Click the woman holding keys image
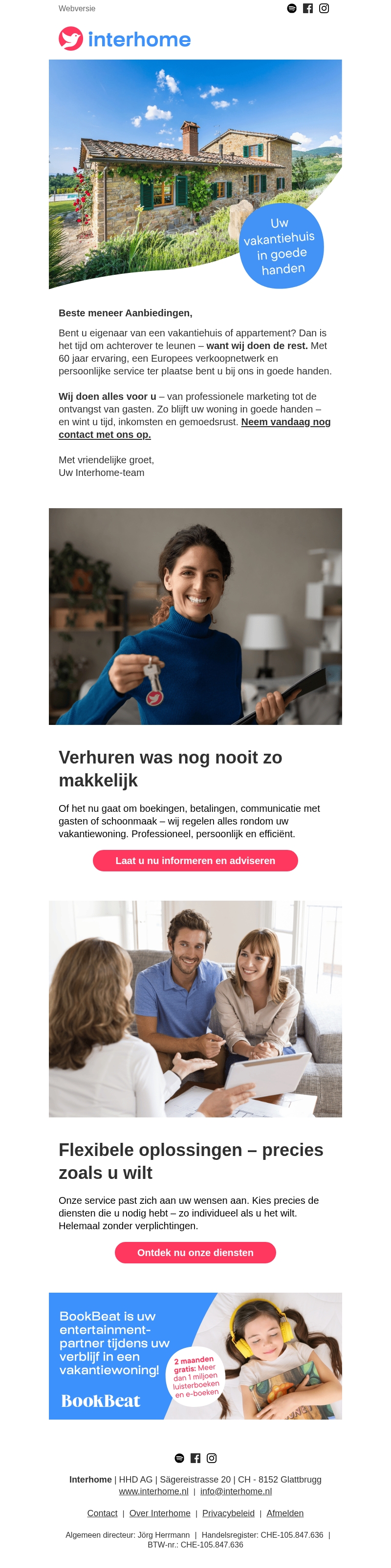 tap(195, 616)
